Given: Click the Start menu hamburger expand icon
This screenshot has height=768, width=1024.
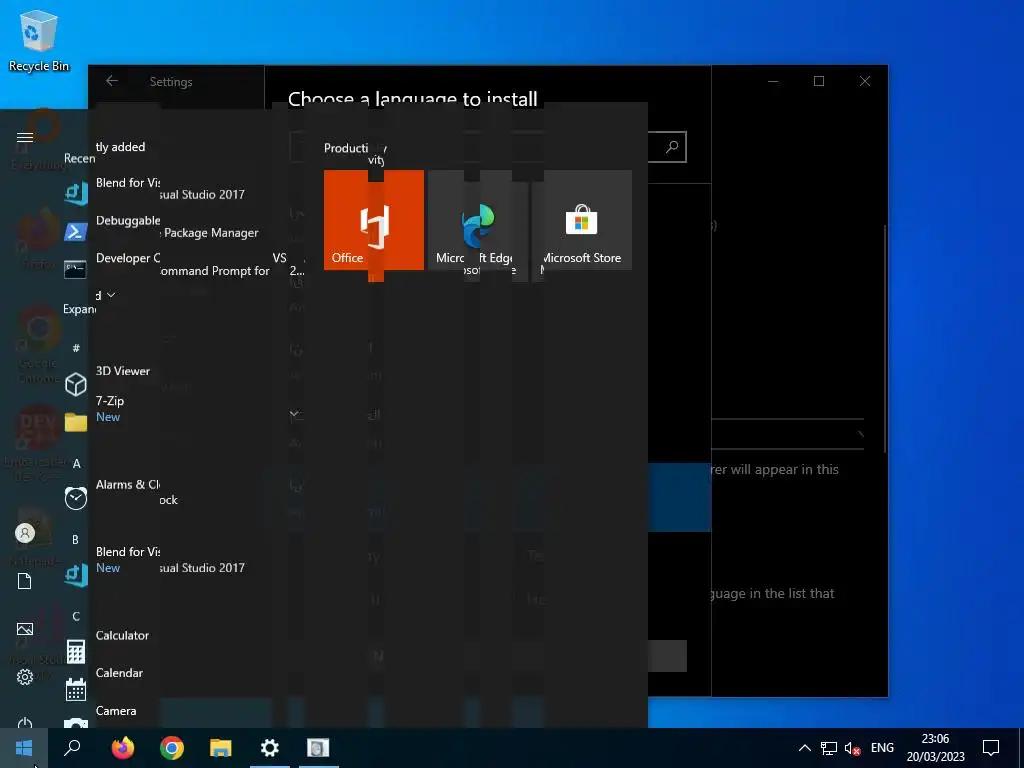Looking at the screenshot, I should pyautogui.click(x=25, y=137).
